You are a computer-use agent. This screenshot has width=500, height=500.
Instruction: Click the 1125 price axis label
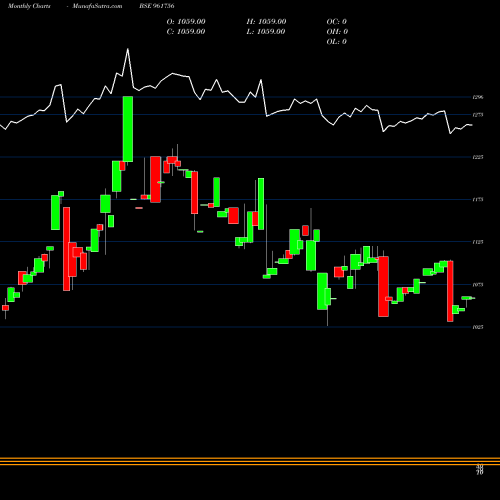pyautogui.click(x=478, y=242)
